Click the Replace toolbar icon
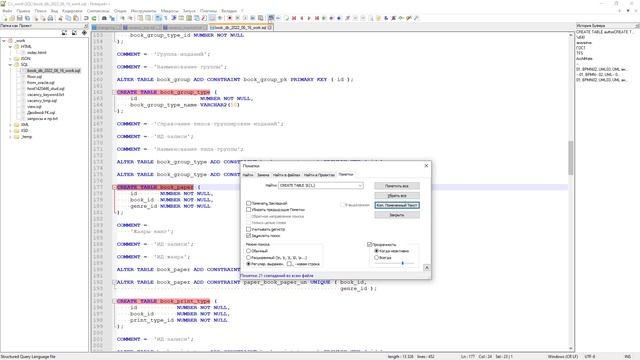The height and width of the screenshot is (360, 640). click(112, 18)
